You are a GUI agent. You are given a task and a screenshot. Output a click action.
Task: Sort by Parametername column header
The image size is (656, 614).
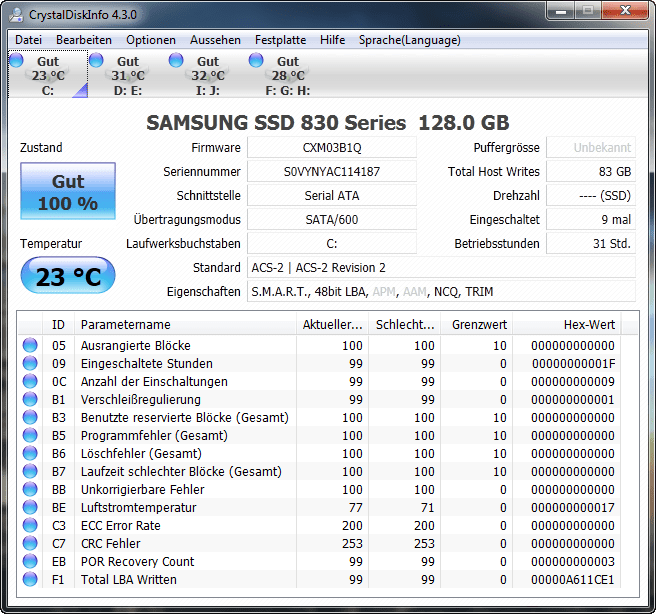pos(185,325)
